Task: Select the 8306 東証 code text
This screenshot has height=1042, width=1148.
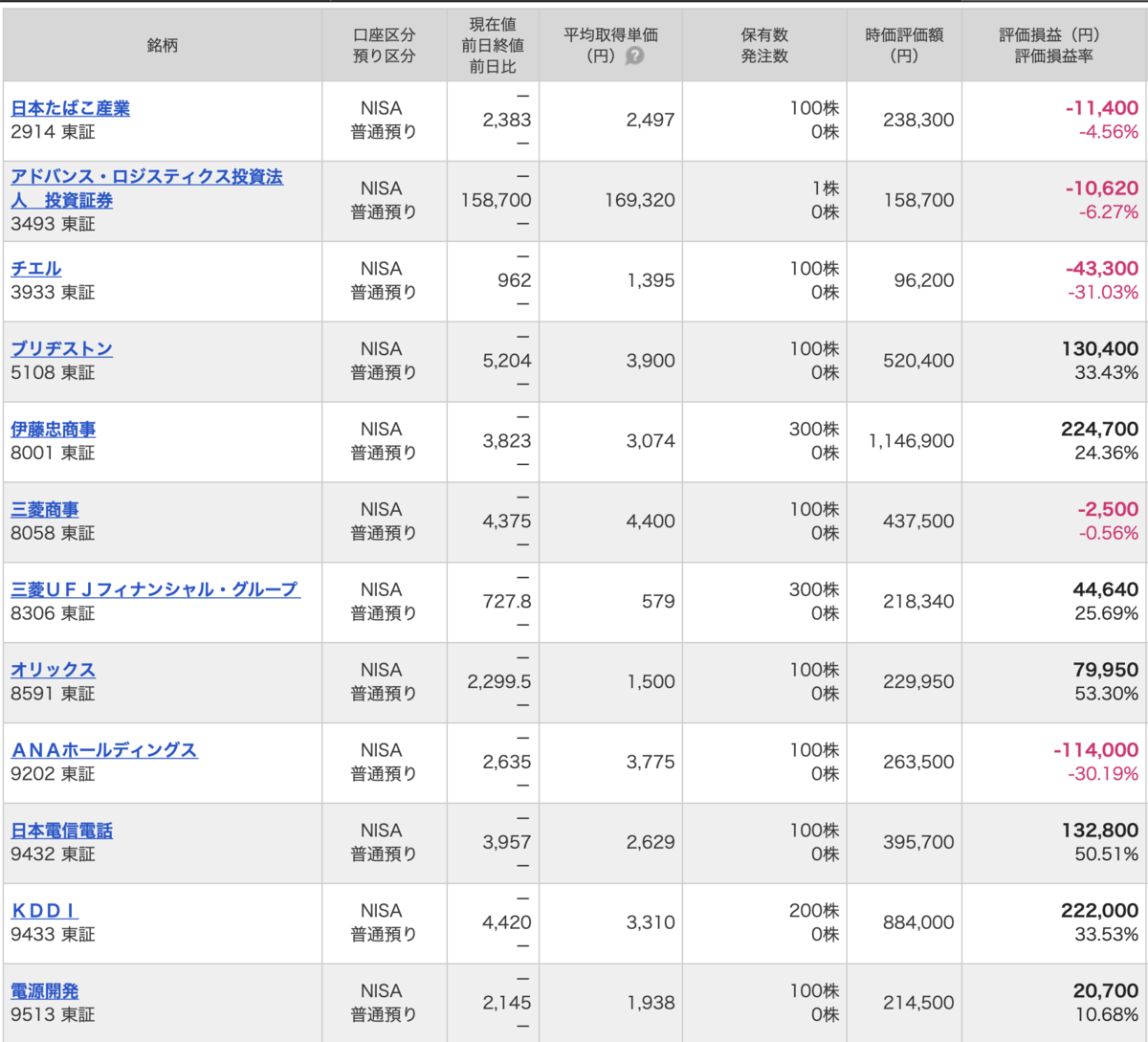Action: 53,613
